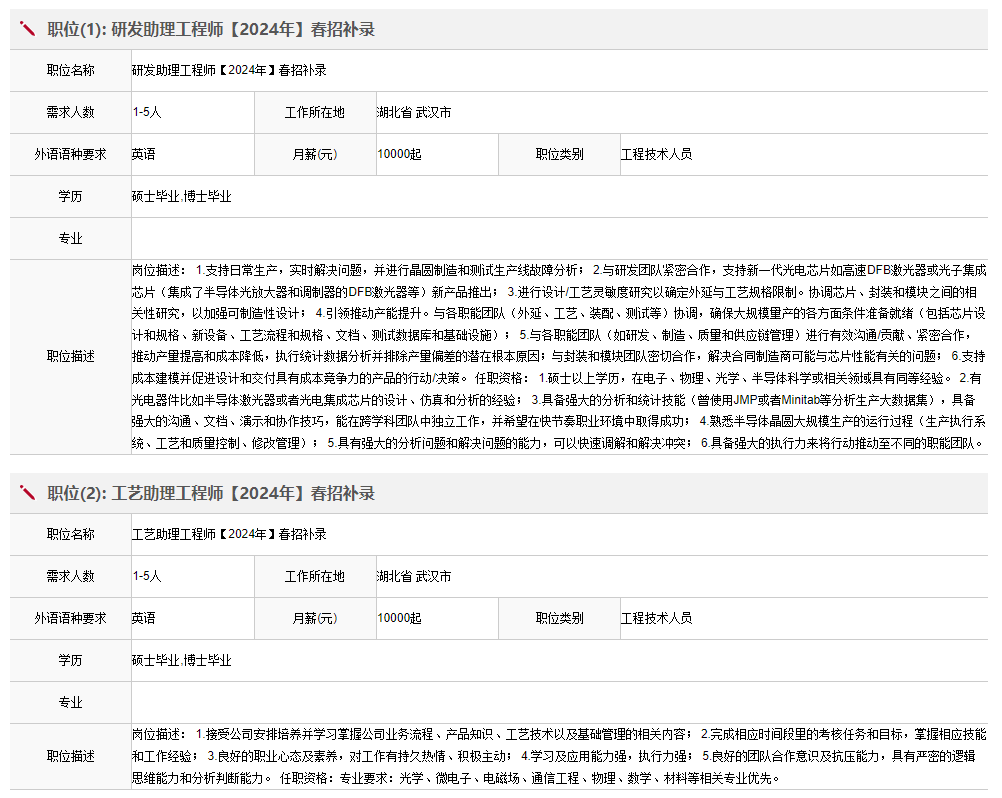Click 工程技术人员 category in position 1
The image size is (1002, 798).
[x=656, y=154]
